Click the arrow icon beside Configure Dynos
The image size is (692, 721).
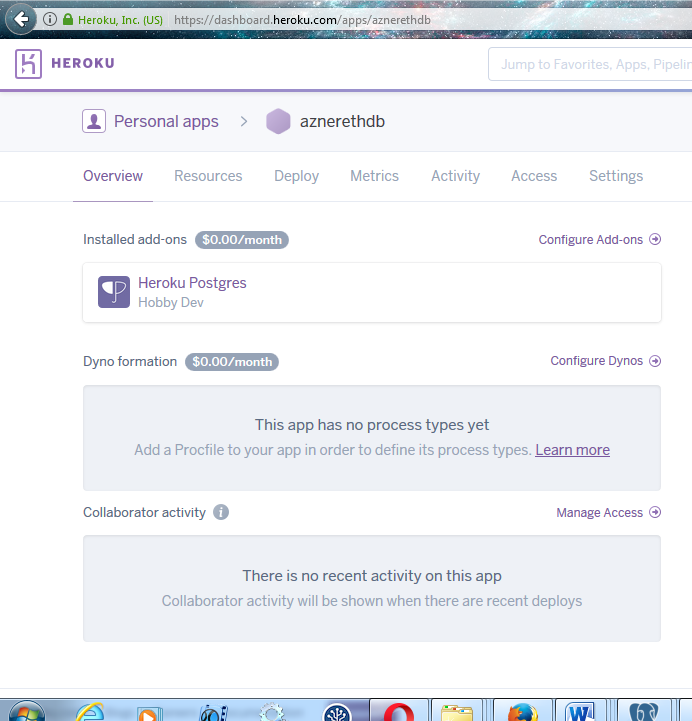pos(655,361)
